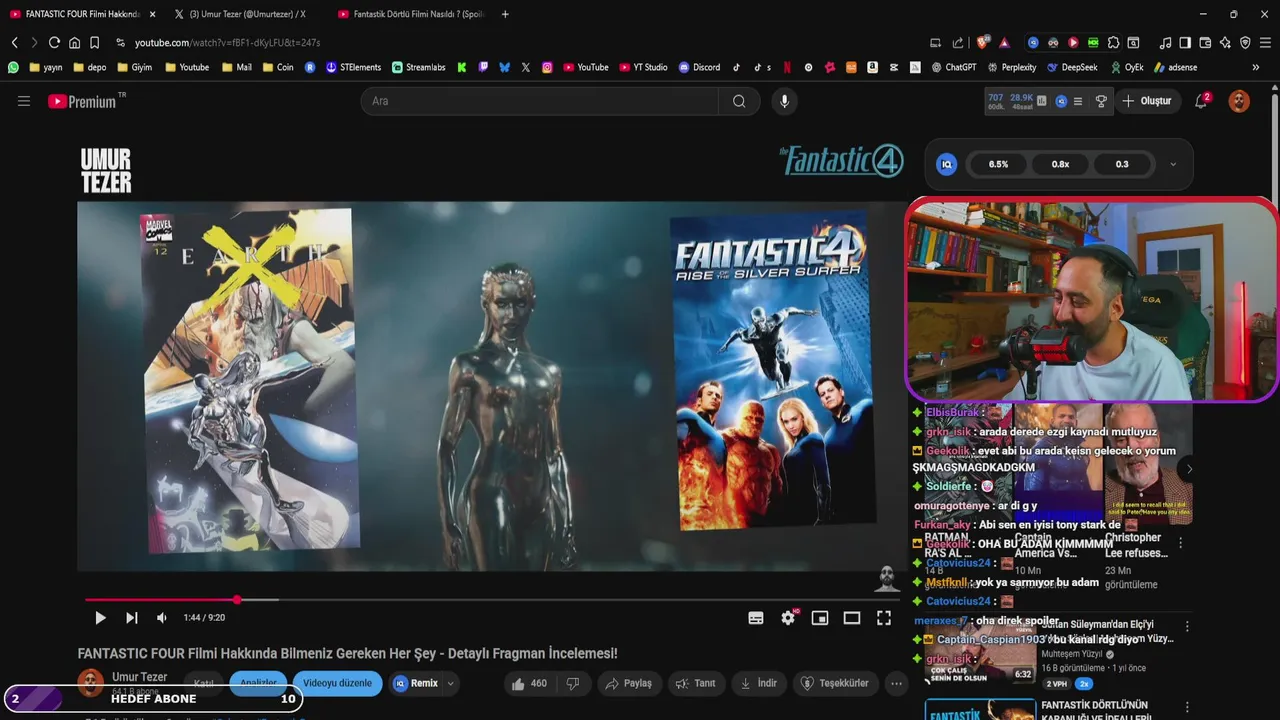Open the depo bookmarks folder

point(89,67)
